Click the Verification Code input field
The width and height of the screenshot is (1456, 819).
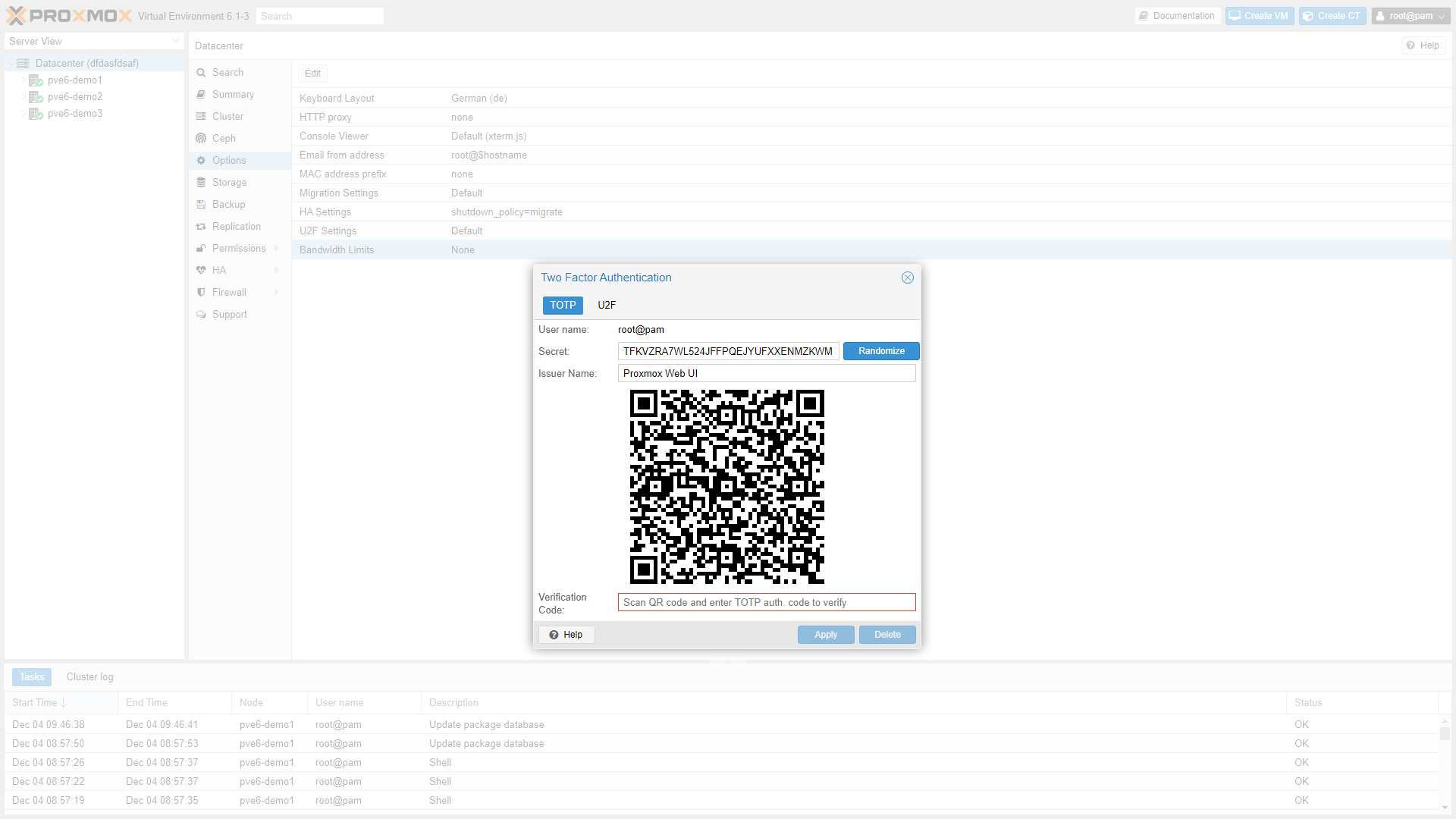[x=766, y=603]
